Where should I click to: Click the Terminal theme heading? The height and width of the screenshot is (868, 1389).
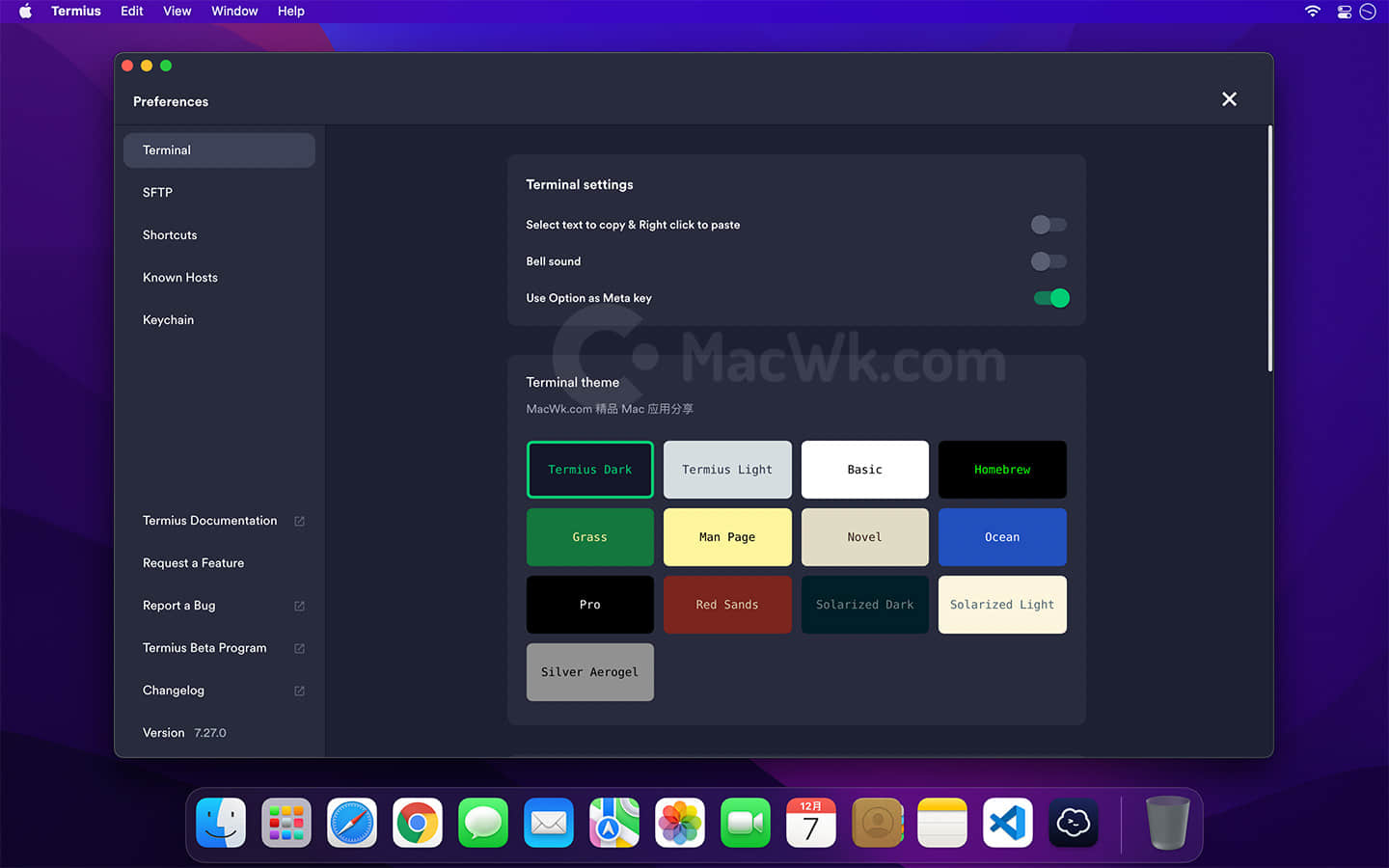click(573, 382)
